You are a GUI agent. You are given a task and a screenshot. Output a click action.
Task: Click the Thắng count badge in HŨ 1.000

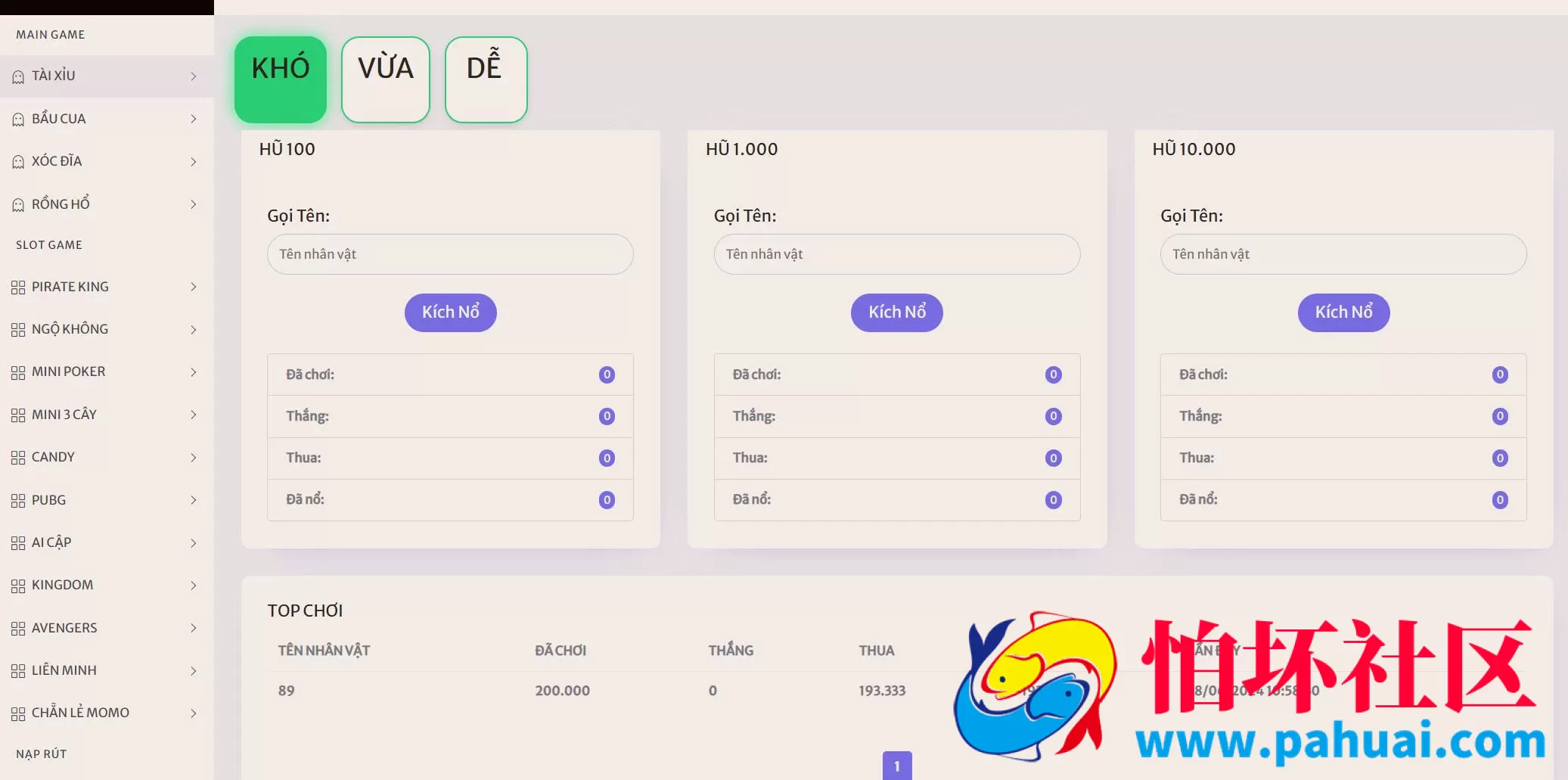pyautogui.click(x=1054, y=416)
